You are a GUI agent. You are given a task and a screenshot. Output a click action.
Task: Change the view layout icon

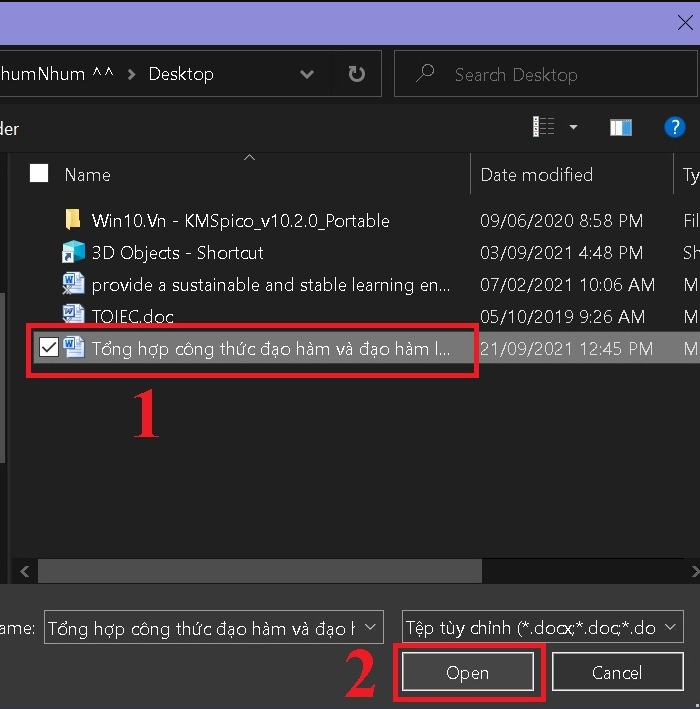(544, 127)
